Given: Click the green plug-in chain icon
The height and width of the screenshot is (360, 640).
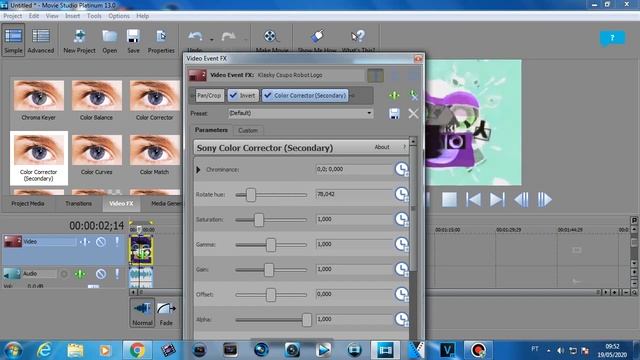Looking at the screenshot, I should [x=394, y=96].
